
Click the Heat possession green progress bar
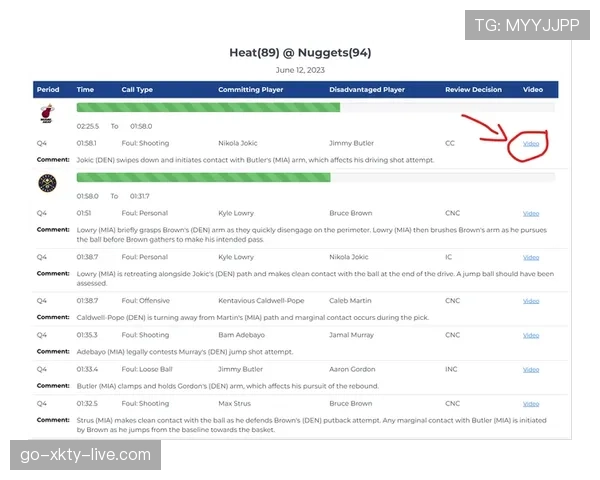tap(208, 108)
